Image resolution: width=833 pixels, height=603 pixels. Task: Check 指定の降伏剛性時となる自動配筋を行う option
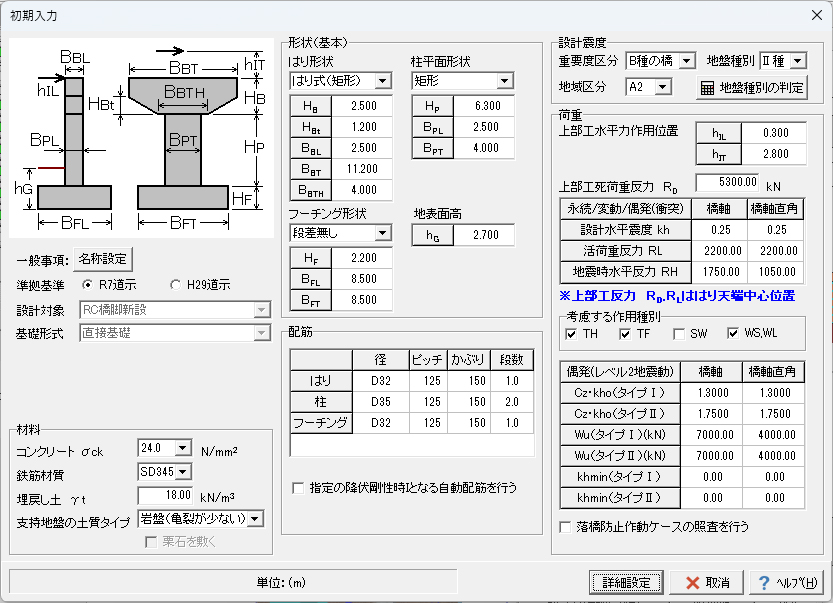pos(298,488)
